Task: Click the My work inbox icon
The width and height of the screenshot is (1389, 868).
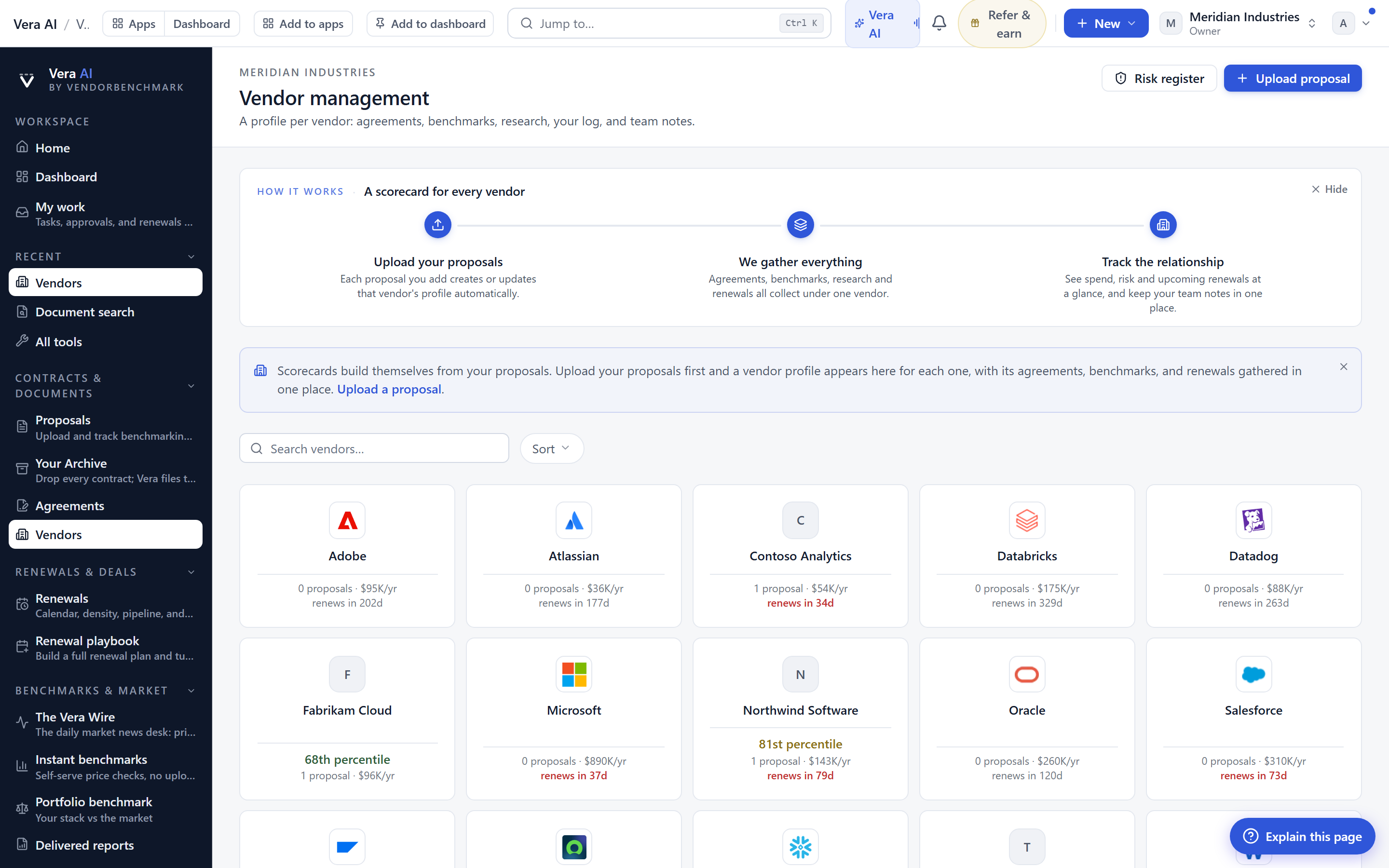Action: 22,212
